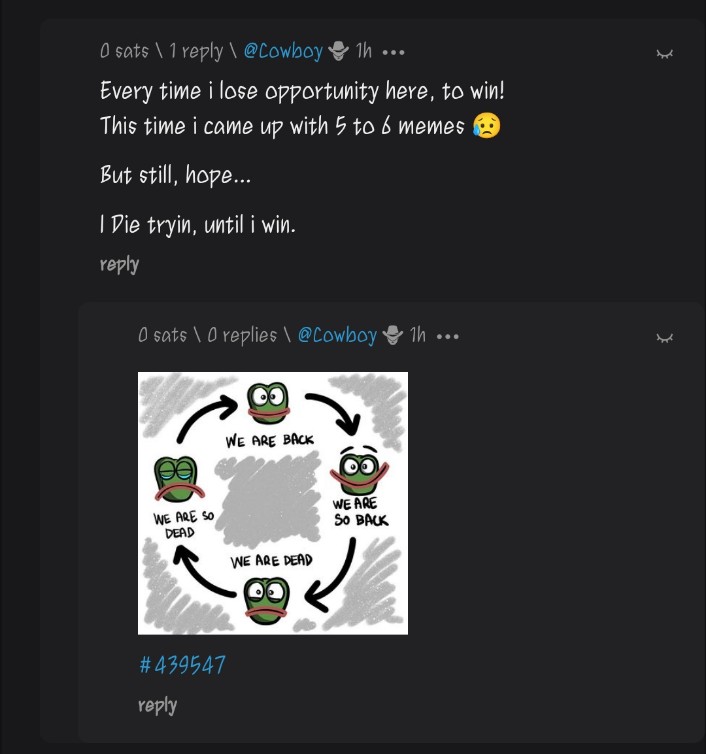Reply to the meme image comment
The height and width of the screenshot is (754, 706).
point(157,705)
